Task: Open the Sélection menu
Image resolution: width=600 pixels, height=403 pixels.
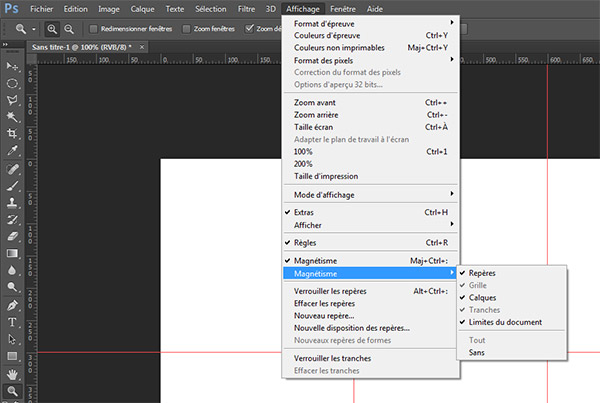Action: point(210,9)
